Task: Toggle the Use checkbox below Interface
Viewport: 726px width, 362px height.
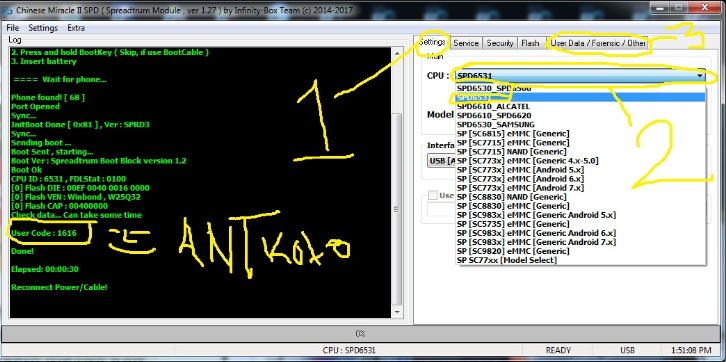Action: pyautogui.click(x=432, y=195)
